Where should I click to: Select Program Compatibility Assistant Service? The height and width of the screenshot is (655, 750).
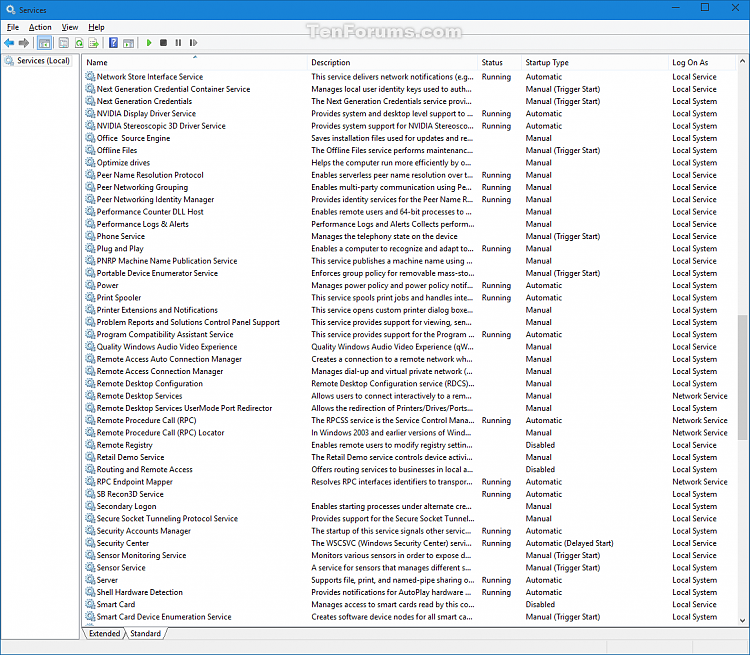point(165,334)
